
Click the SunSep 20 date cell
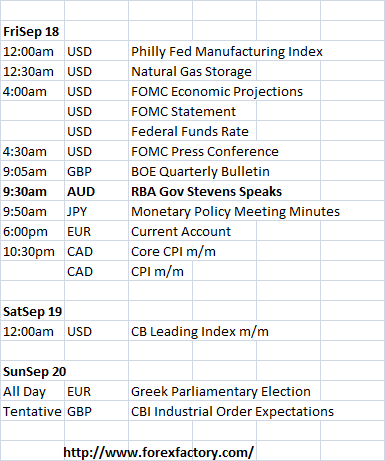coord(35,372)
